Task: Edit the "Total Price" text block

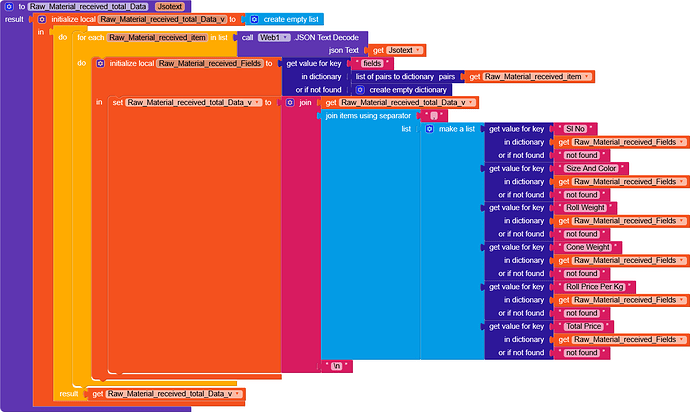Action: click(584, 327)
